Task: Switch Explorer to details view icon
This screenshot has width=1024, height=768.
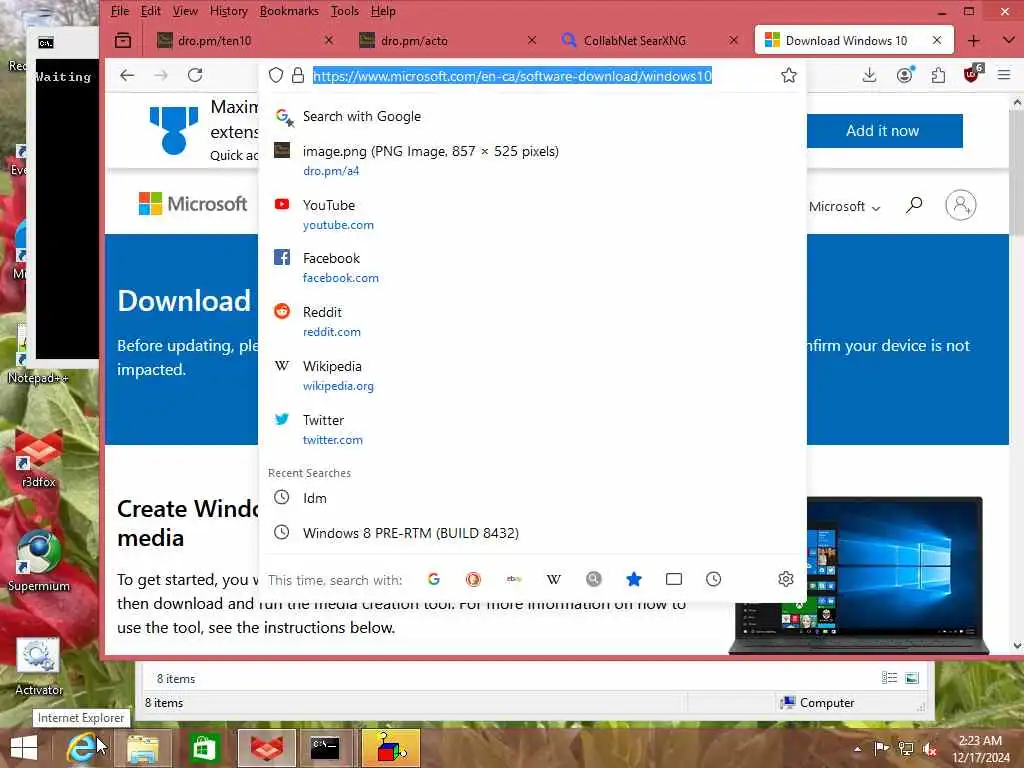Action: (889, 678)
